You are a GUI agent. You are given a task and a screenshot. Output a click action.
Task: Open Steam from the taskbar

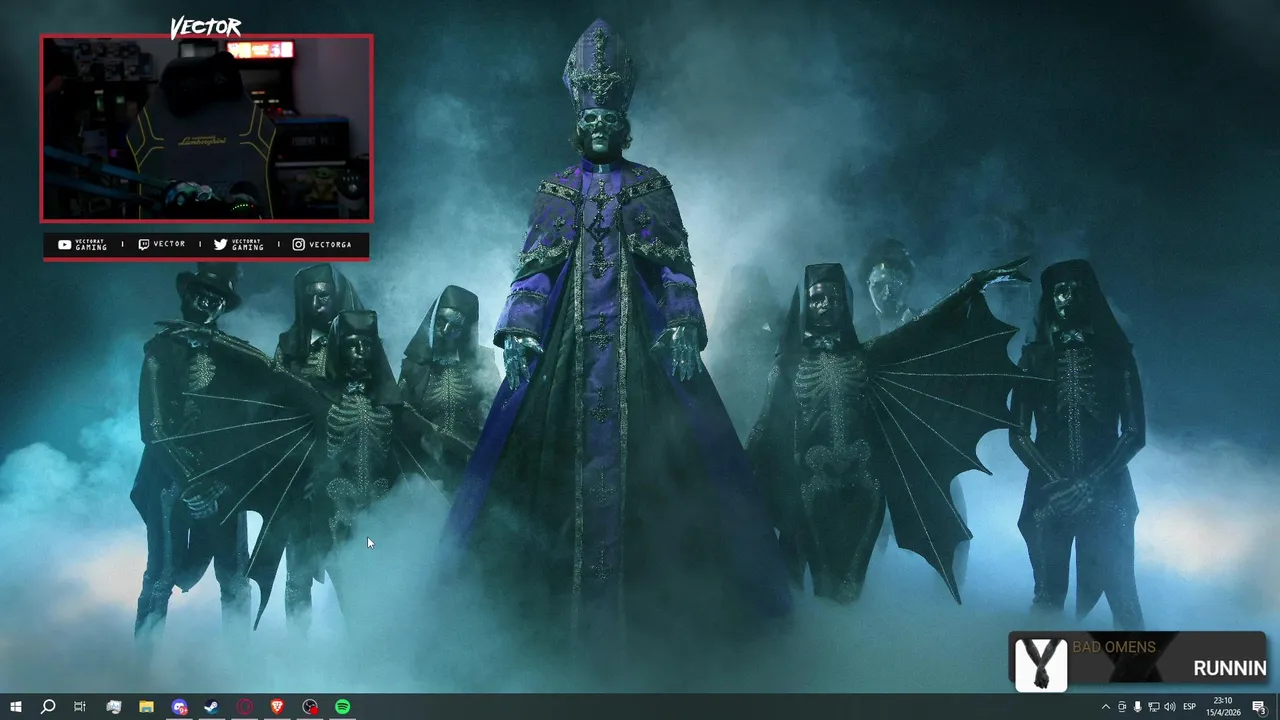click(211, 707)
